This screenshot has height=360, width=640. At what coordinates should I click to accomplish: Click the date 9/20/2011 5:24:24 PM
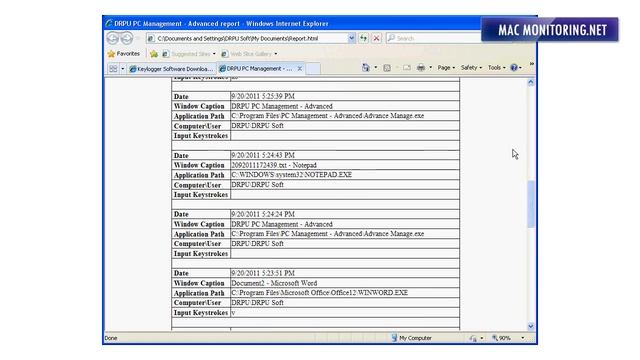pyautogui.click(x=263, y=214)
